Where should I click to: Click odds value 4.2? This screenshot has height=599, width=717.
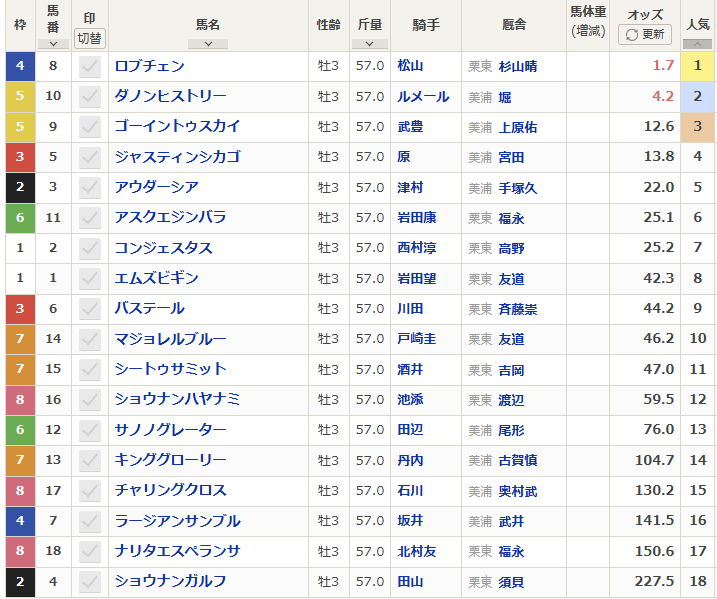coord(663,96)
